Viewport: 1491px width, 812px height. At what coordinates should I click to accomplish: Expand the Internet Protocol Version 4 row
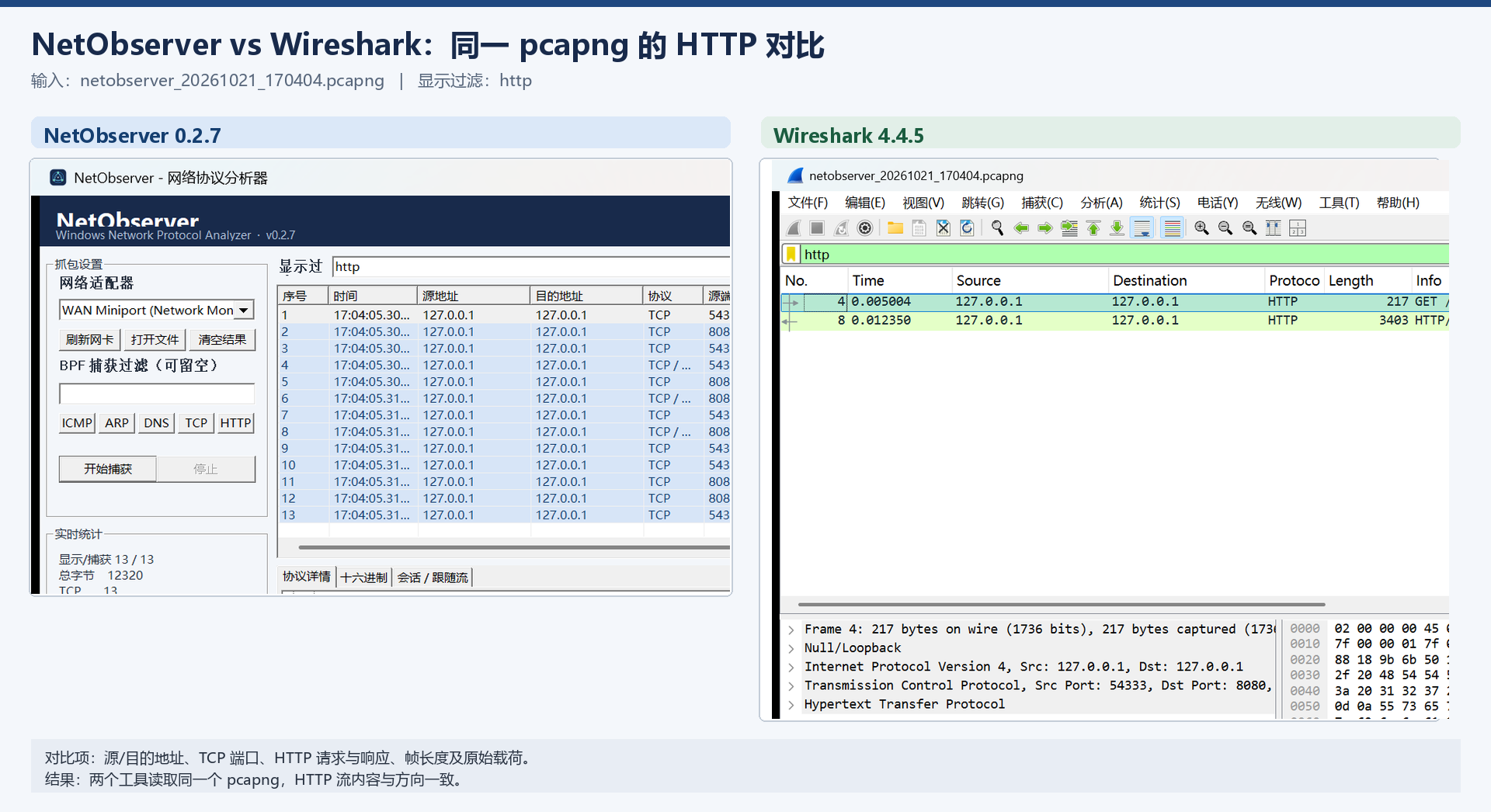[x=791, y=667]
